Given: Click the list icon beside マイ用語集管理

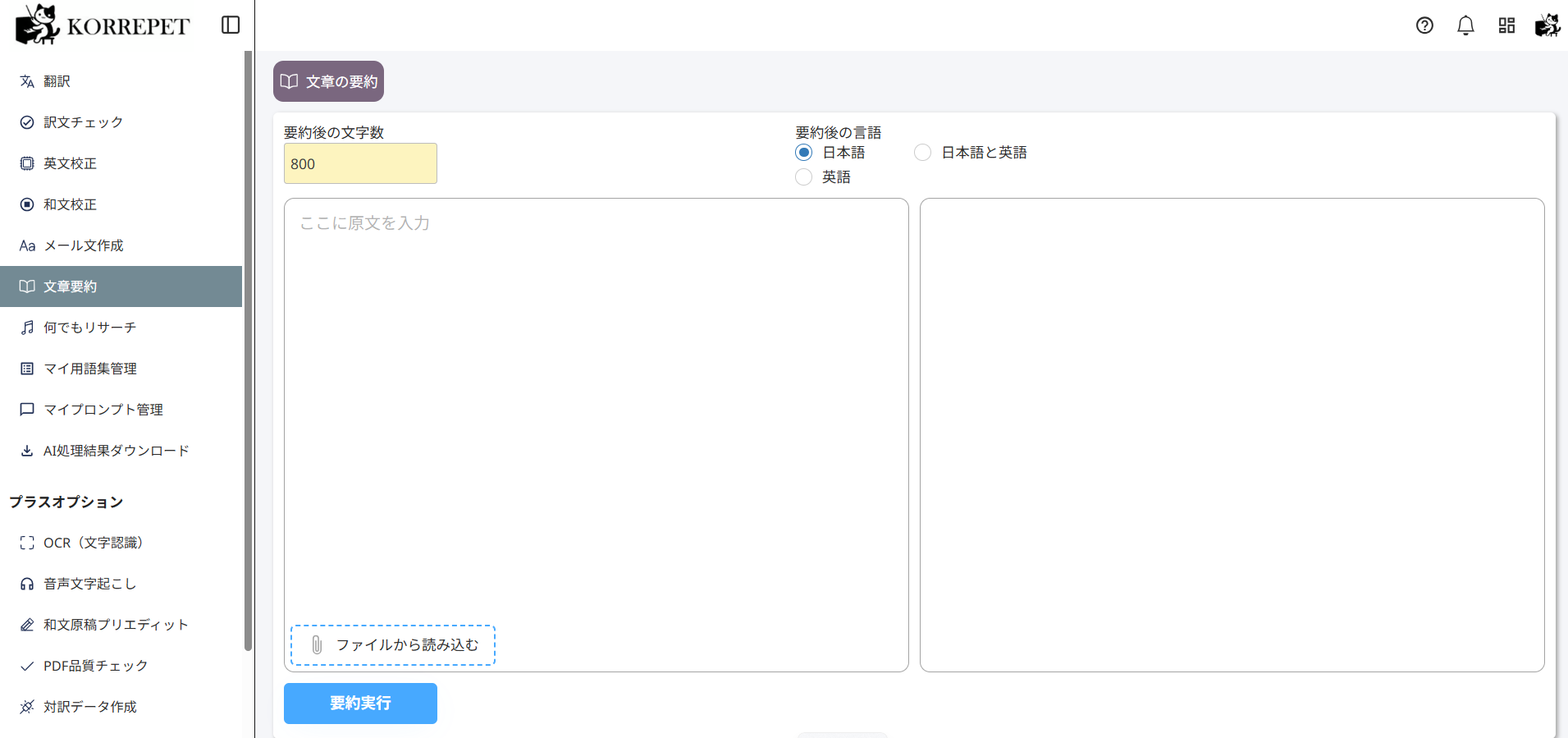Looking at the screenshot, I should click(27, 369).
